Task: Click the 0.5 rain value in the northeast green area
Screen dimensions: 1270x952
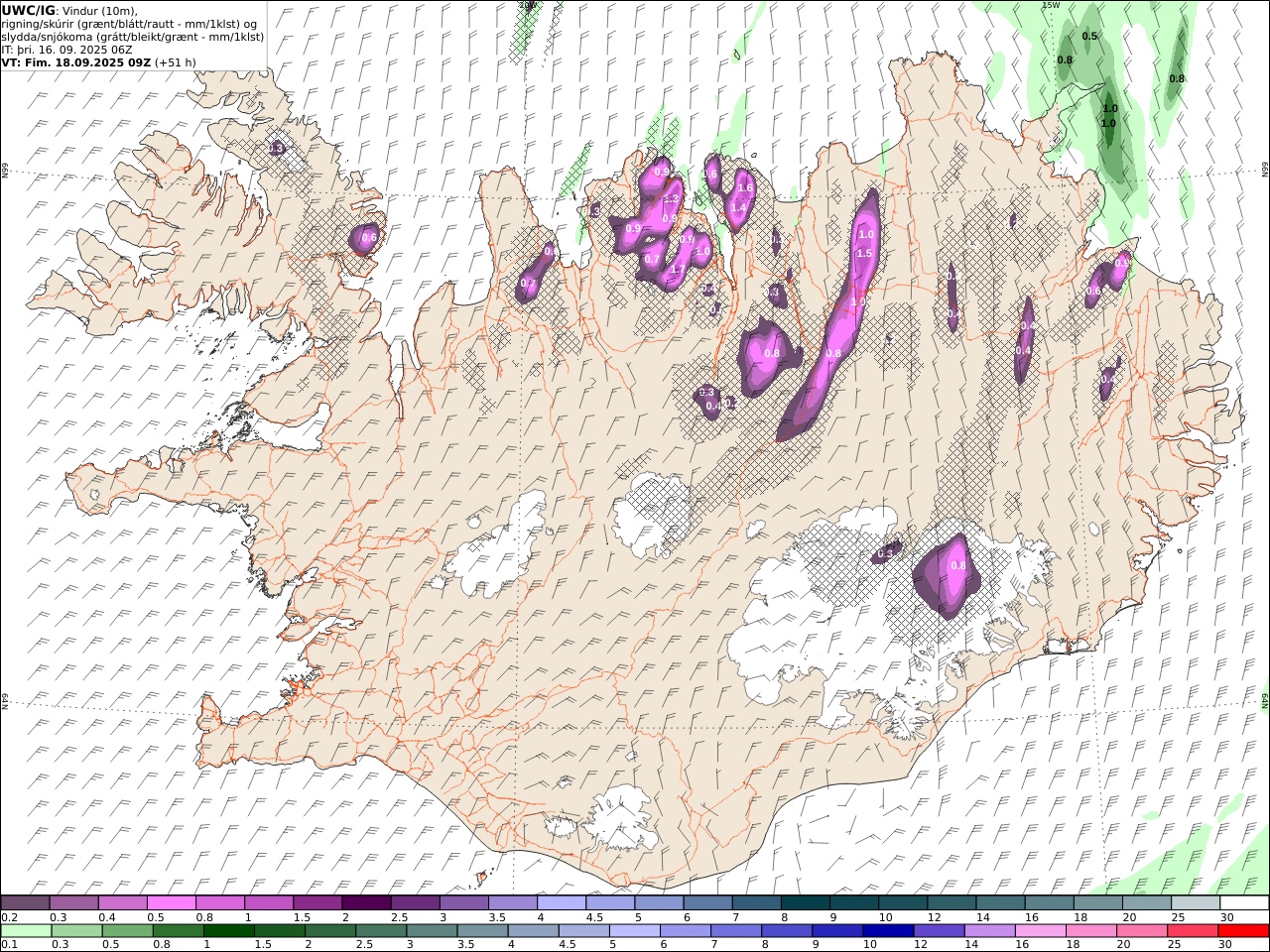Action: point(1089,36)
